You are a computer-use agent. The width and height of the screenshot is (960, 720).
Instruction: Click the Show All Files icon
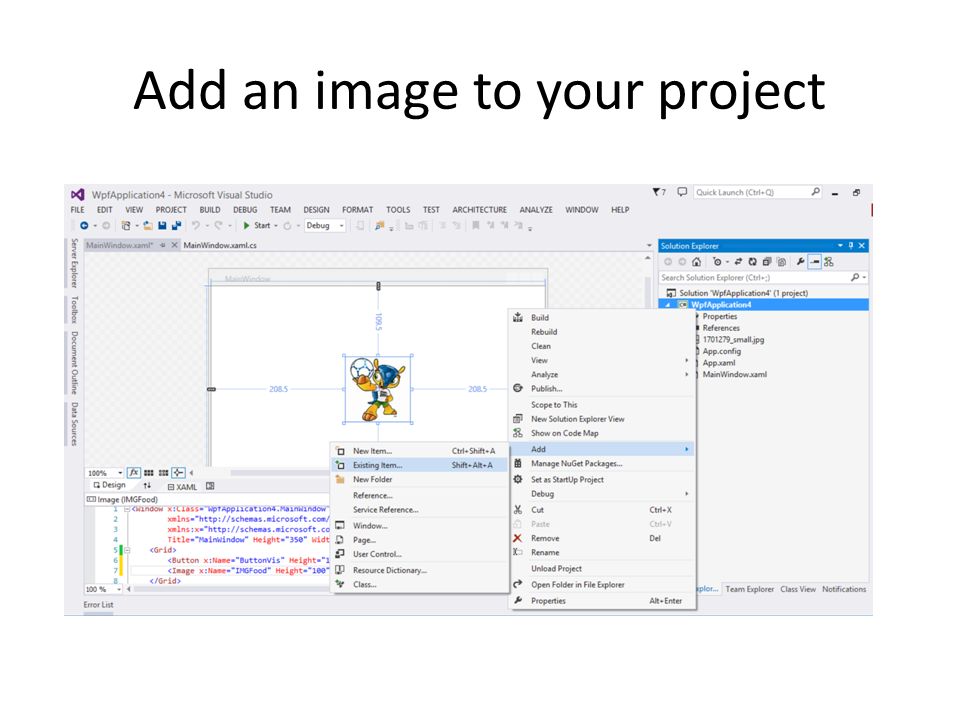781,262
